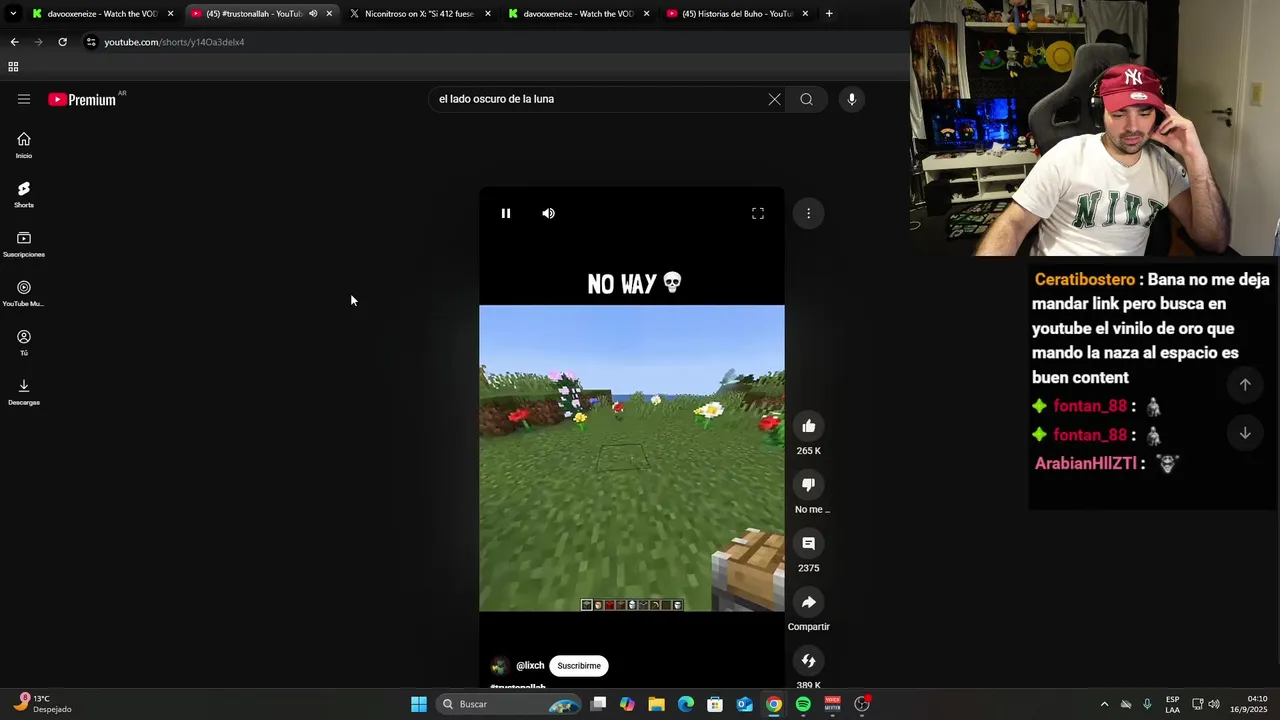Subscribe with the Suscribirme button

[579, 666]
